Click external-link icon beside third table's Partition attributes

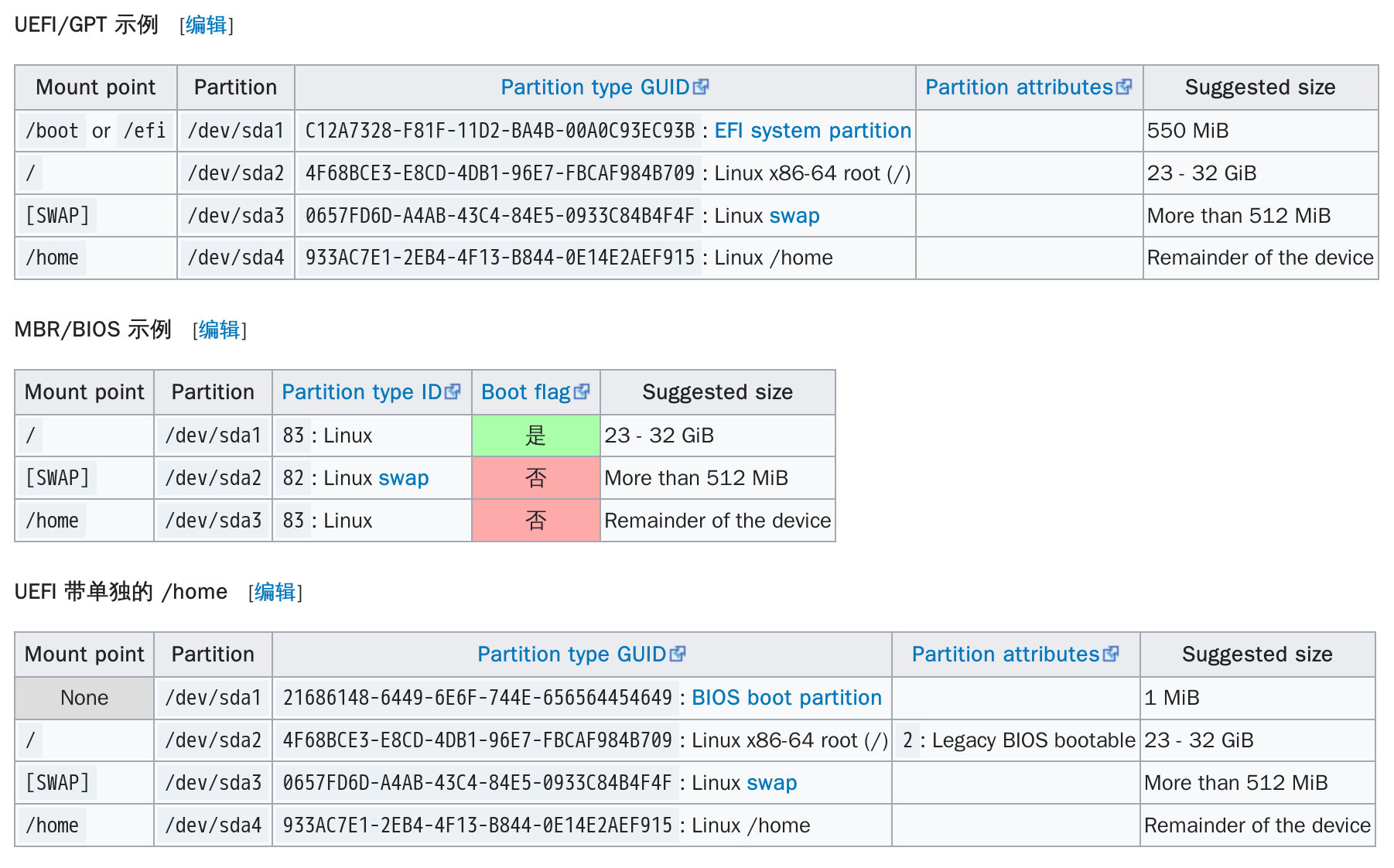point(1111,654)
